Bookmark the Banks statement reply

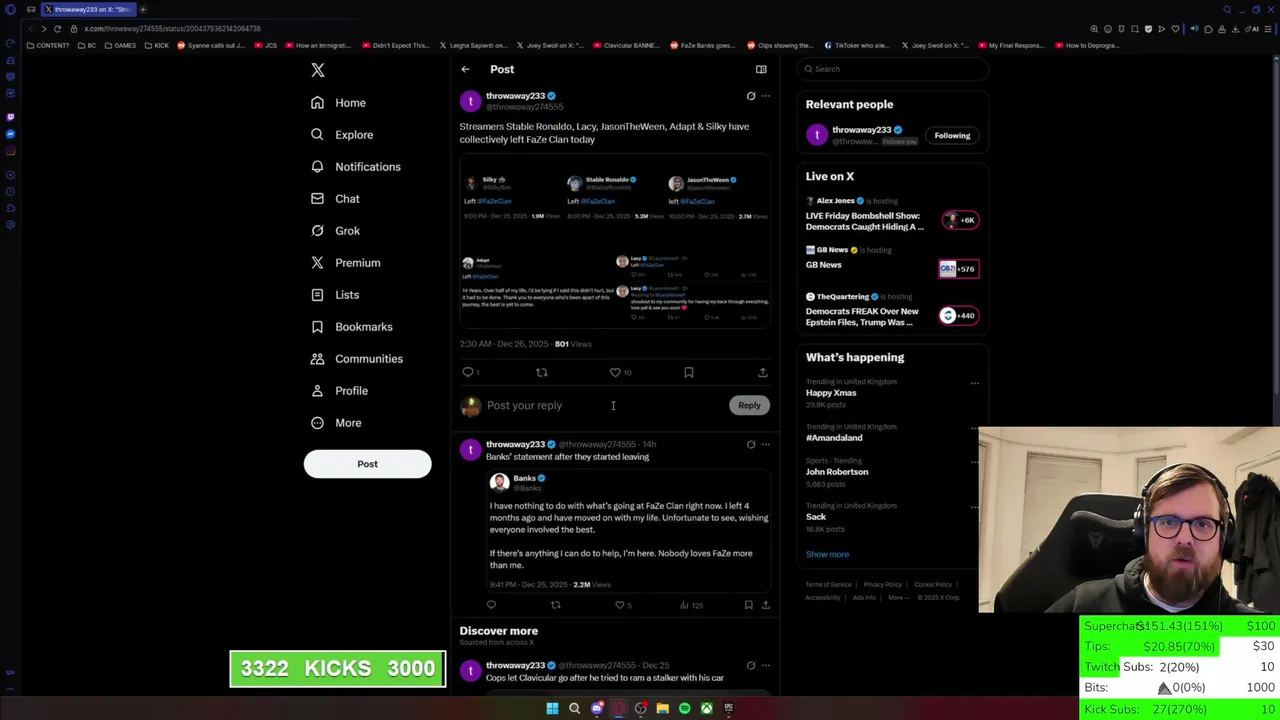point(748,605)
